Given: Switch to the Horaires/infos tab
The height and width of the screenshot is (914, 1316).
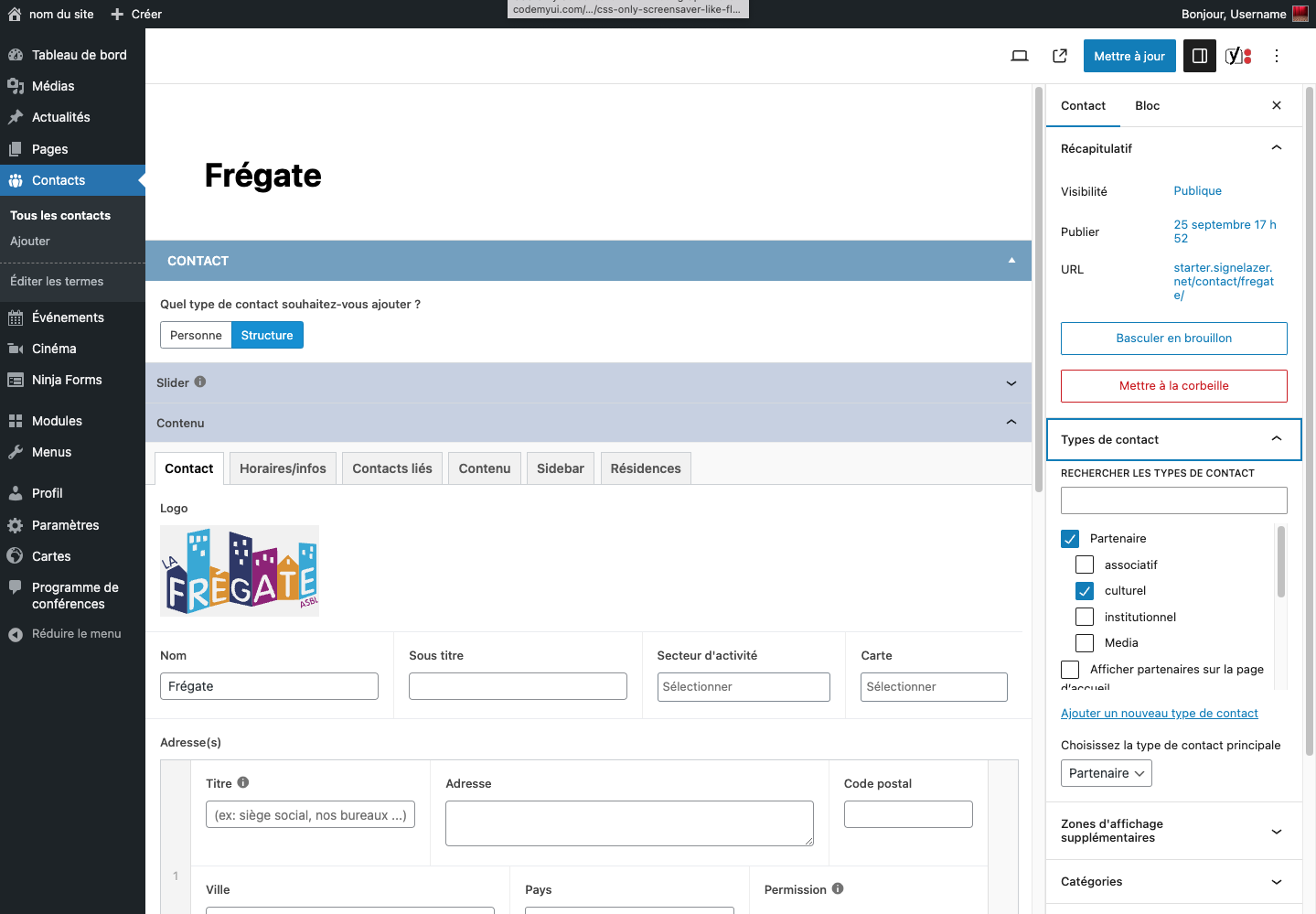Looking at the screenshot, I should [x=283, y=468].
